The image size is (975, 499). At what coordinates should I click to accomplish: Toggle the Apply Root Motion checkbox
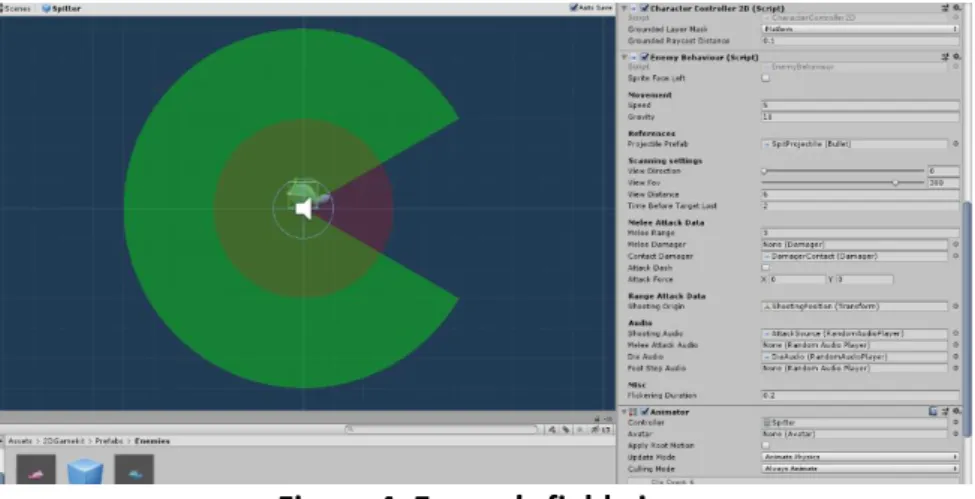[765, 445]
